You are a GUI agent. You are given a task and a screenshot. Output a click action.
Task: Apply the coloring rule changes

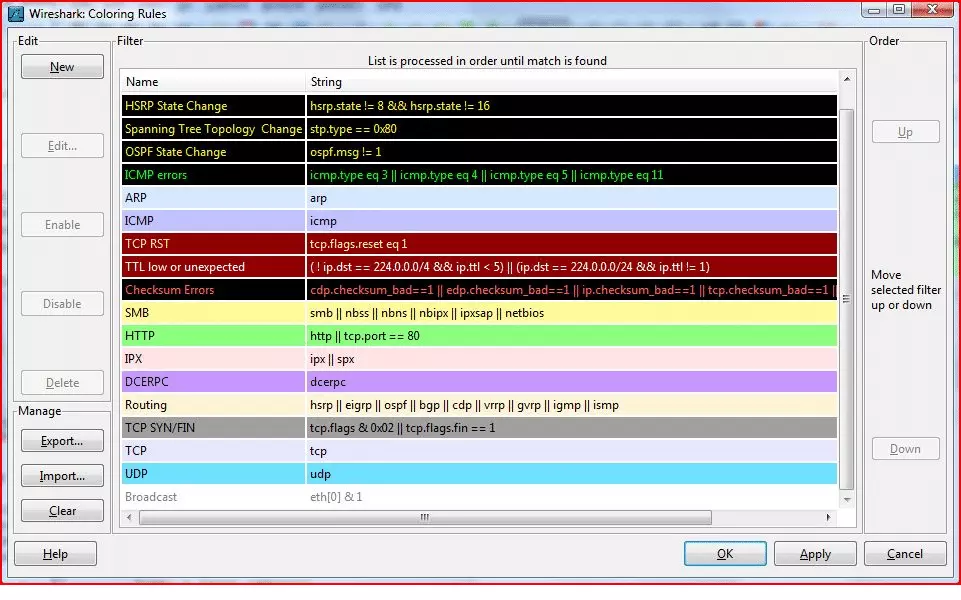coord(815,553)
